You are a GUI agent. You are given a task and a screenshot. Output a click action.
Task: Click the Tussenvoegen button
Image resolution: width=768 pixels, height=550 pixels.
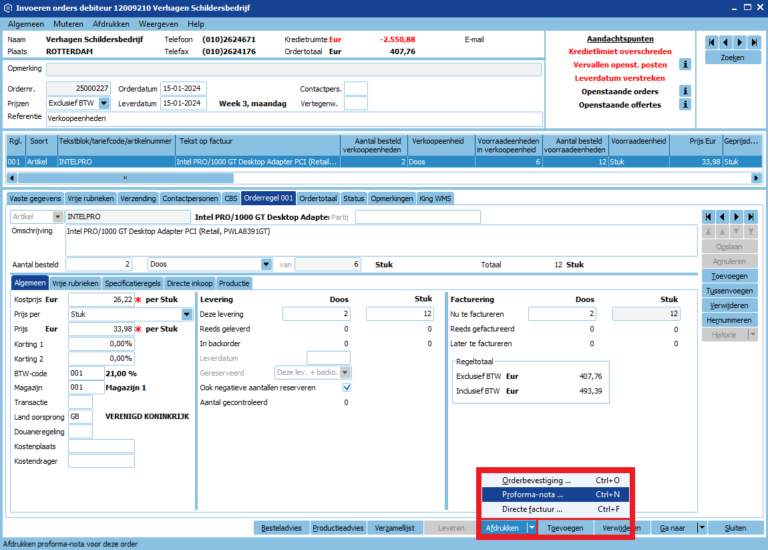point(728,291)
